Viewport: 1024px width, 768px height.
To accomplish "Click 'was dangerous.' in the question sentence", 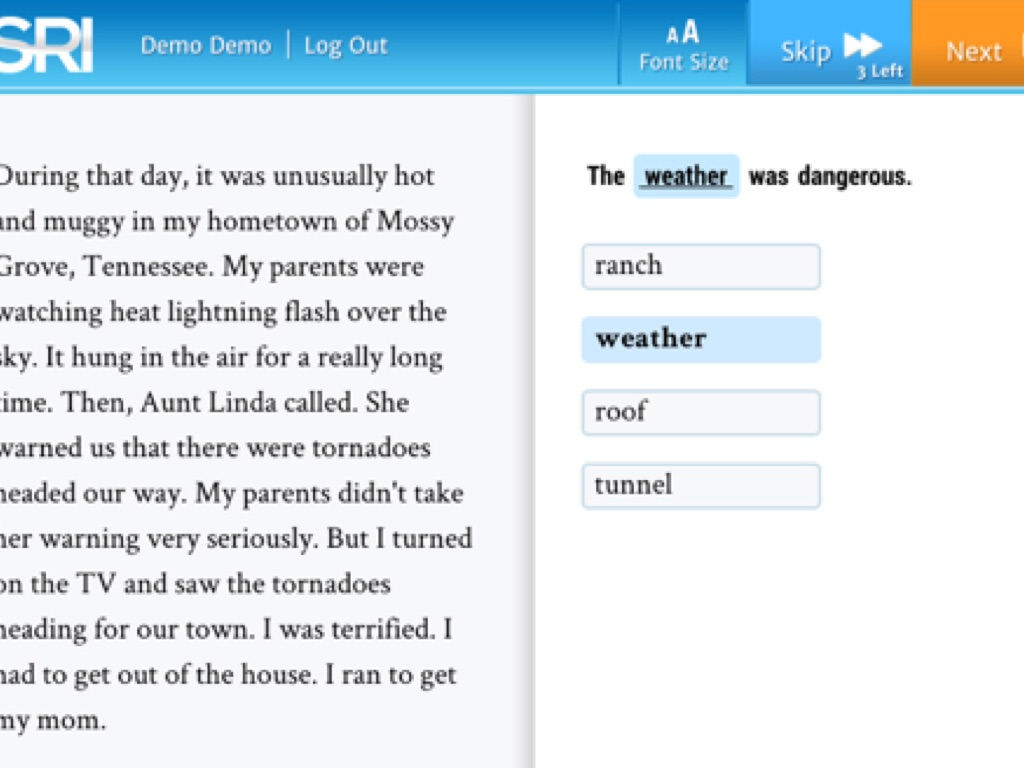I will [x=830, y=177].
